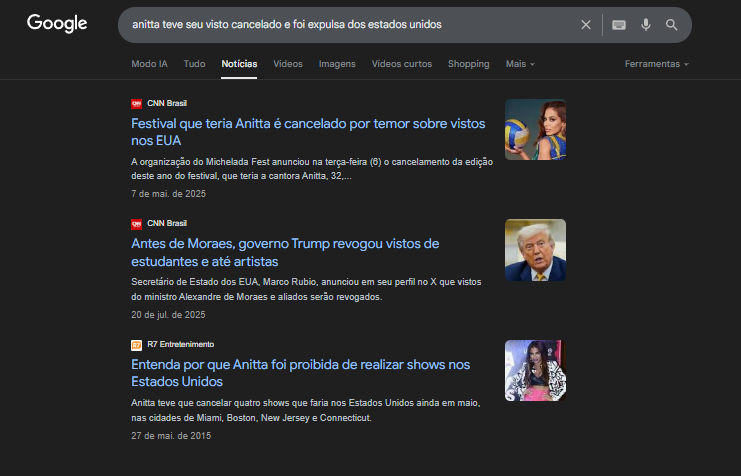
Task: Click into the search text field
Action: (350, 25)
